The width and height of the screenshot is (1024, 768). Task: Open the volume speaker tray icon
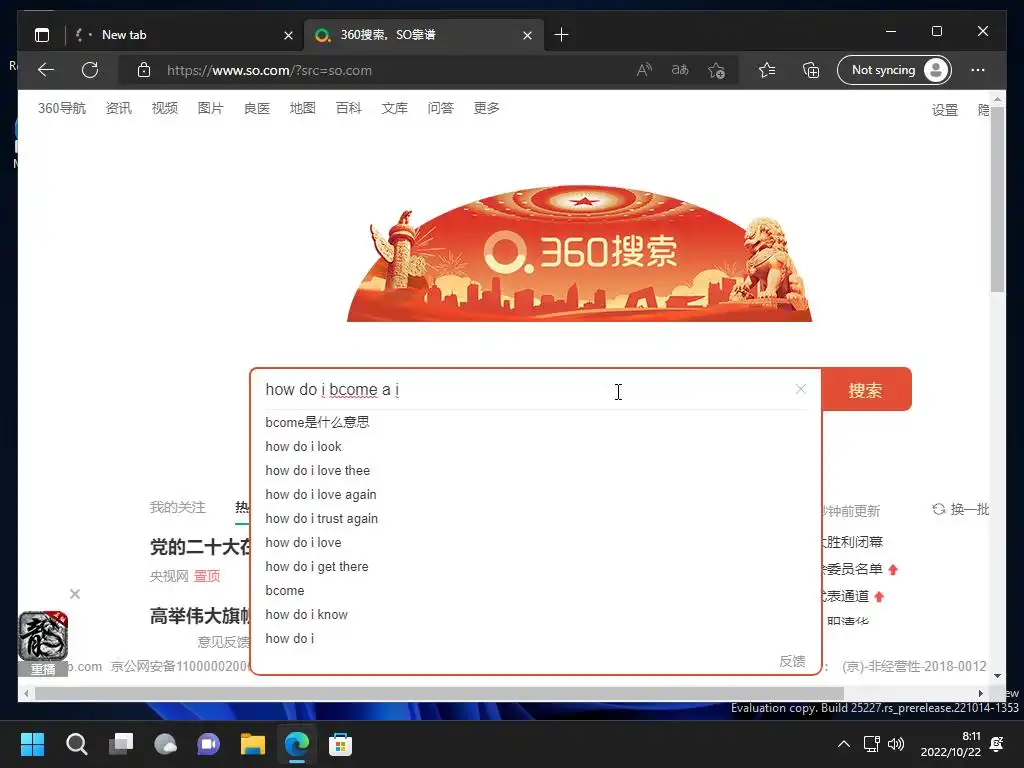coord(896,744)
